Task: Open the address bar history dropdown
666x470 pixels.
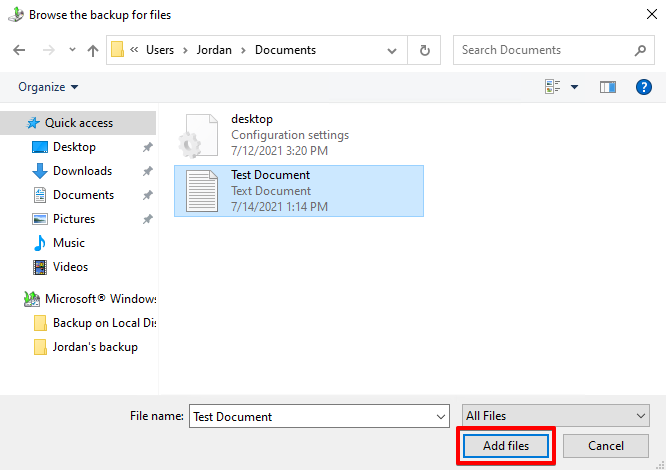Action: coord(392,51)
